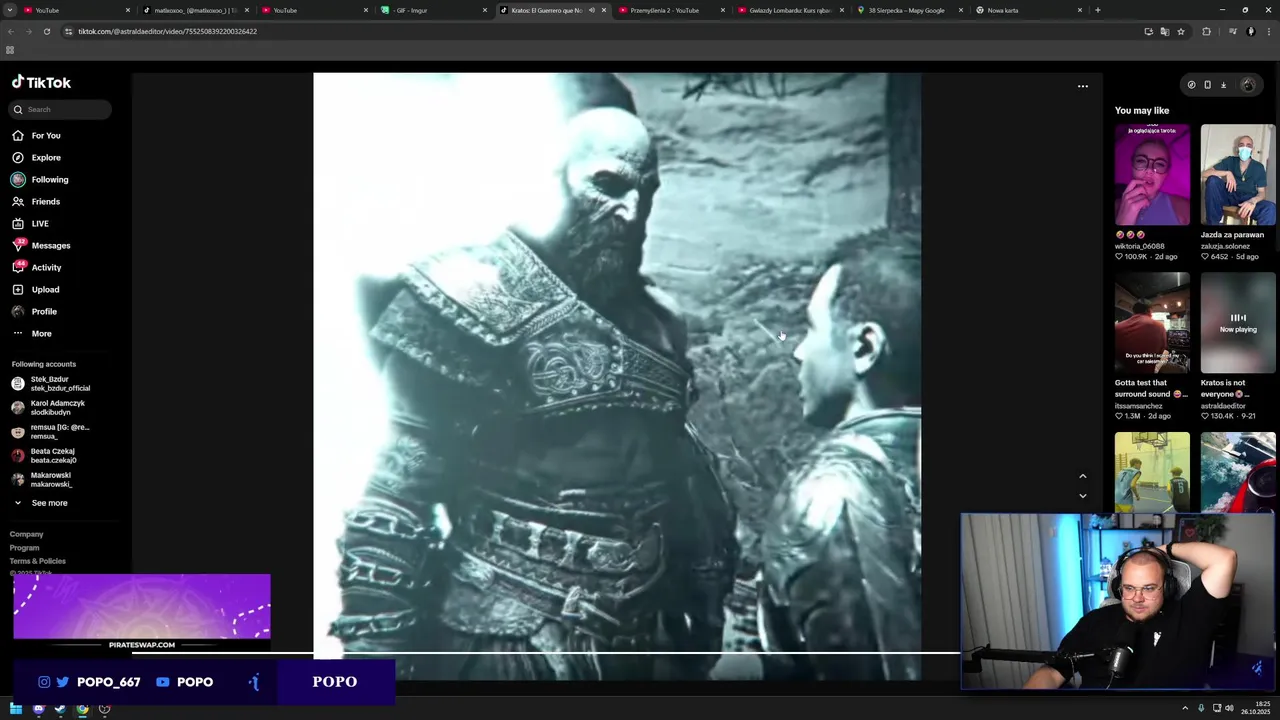Switch to the matixoxoo TikTok tab
Screen dimensions: 1280x720
tap(194, 10)
